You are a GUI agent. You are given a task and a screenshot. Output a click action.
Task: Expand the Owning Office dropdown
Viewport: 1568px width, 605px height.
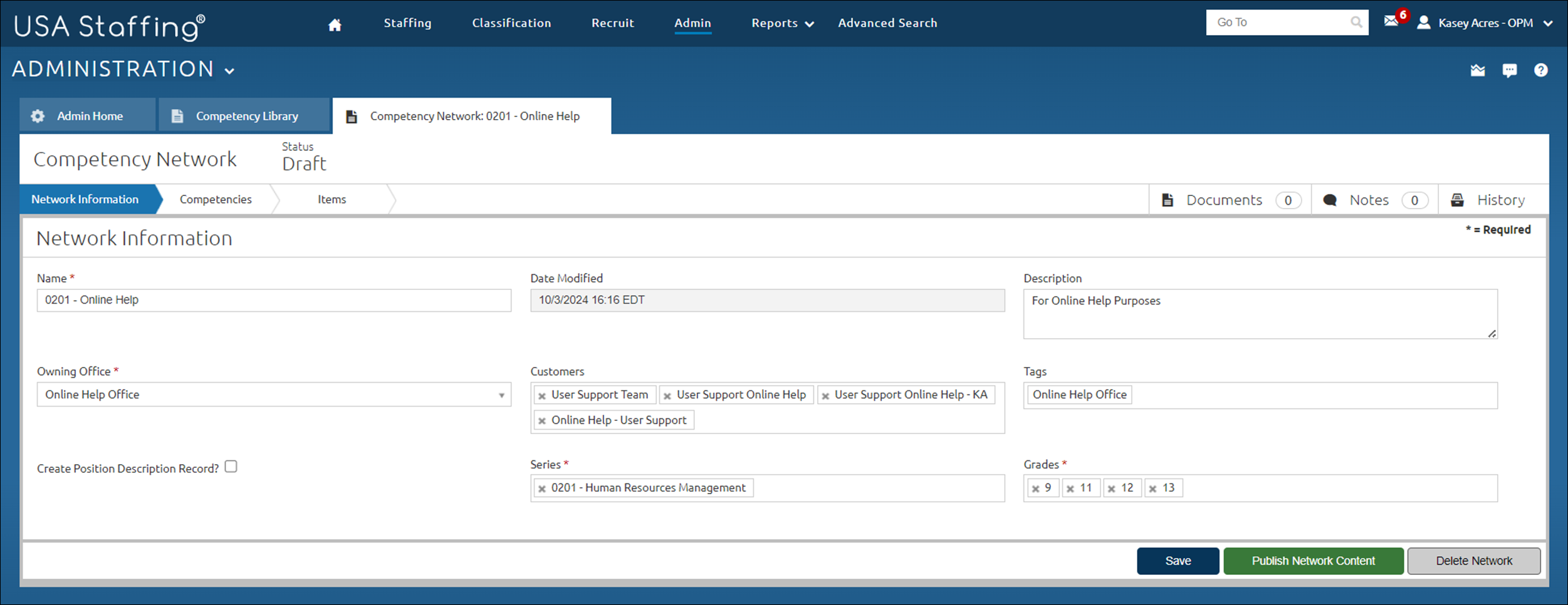click(501, 395)
